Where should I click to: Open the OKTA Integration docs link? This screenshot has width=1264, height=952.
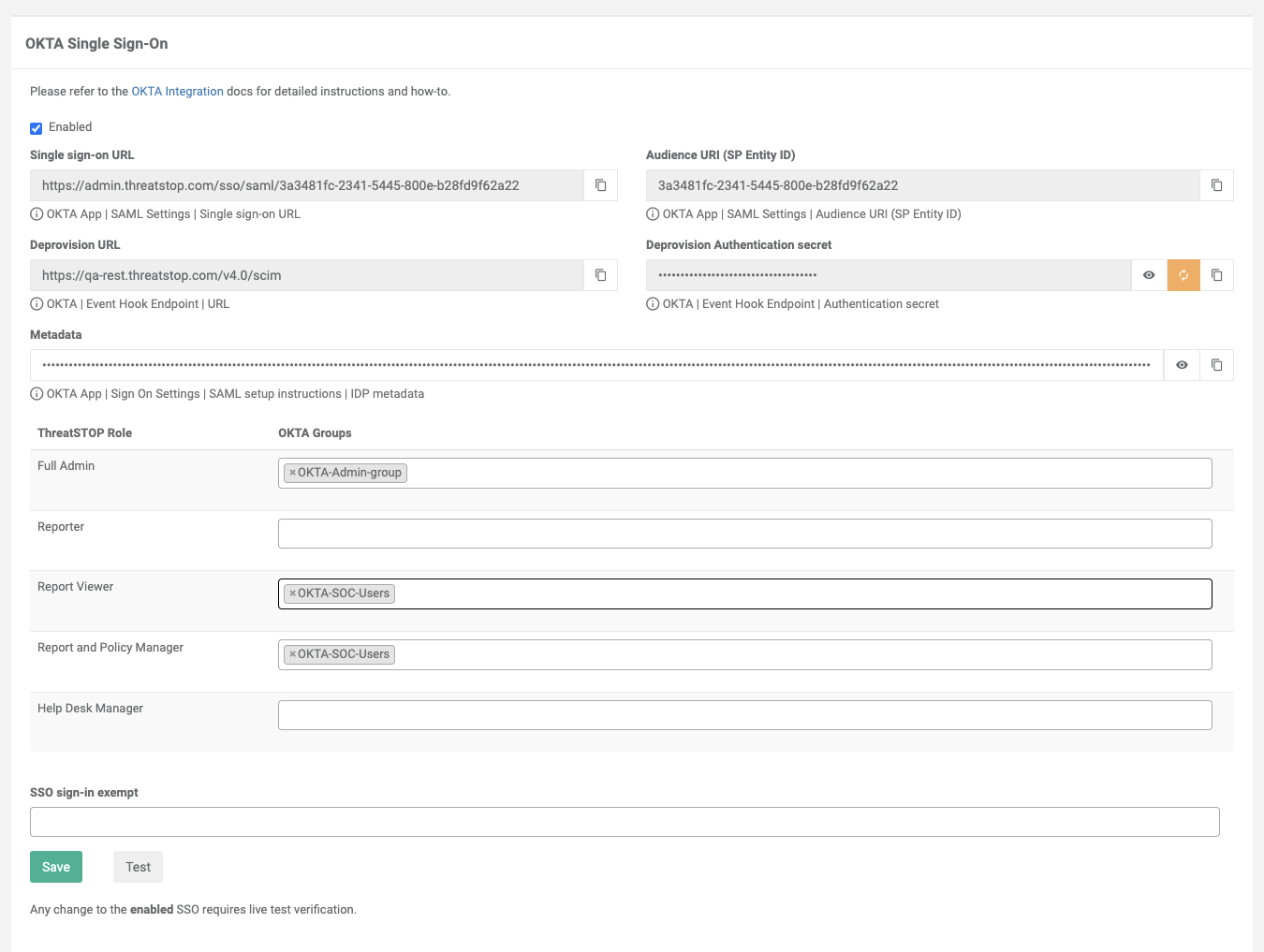[x=177, y=92]
